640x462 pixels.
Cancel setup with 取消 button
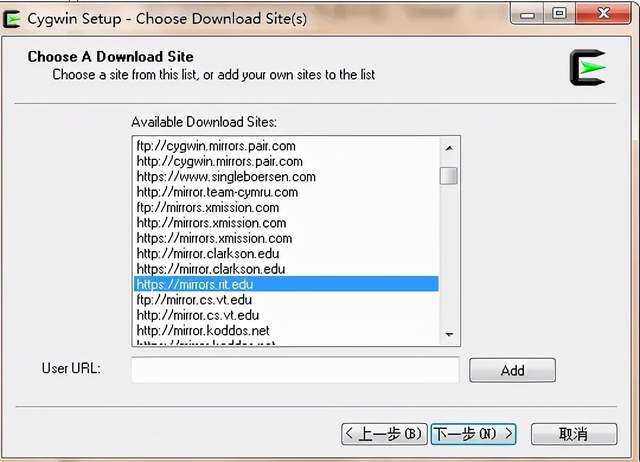tap(574, 433)
